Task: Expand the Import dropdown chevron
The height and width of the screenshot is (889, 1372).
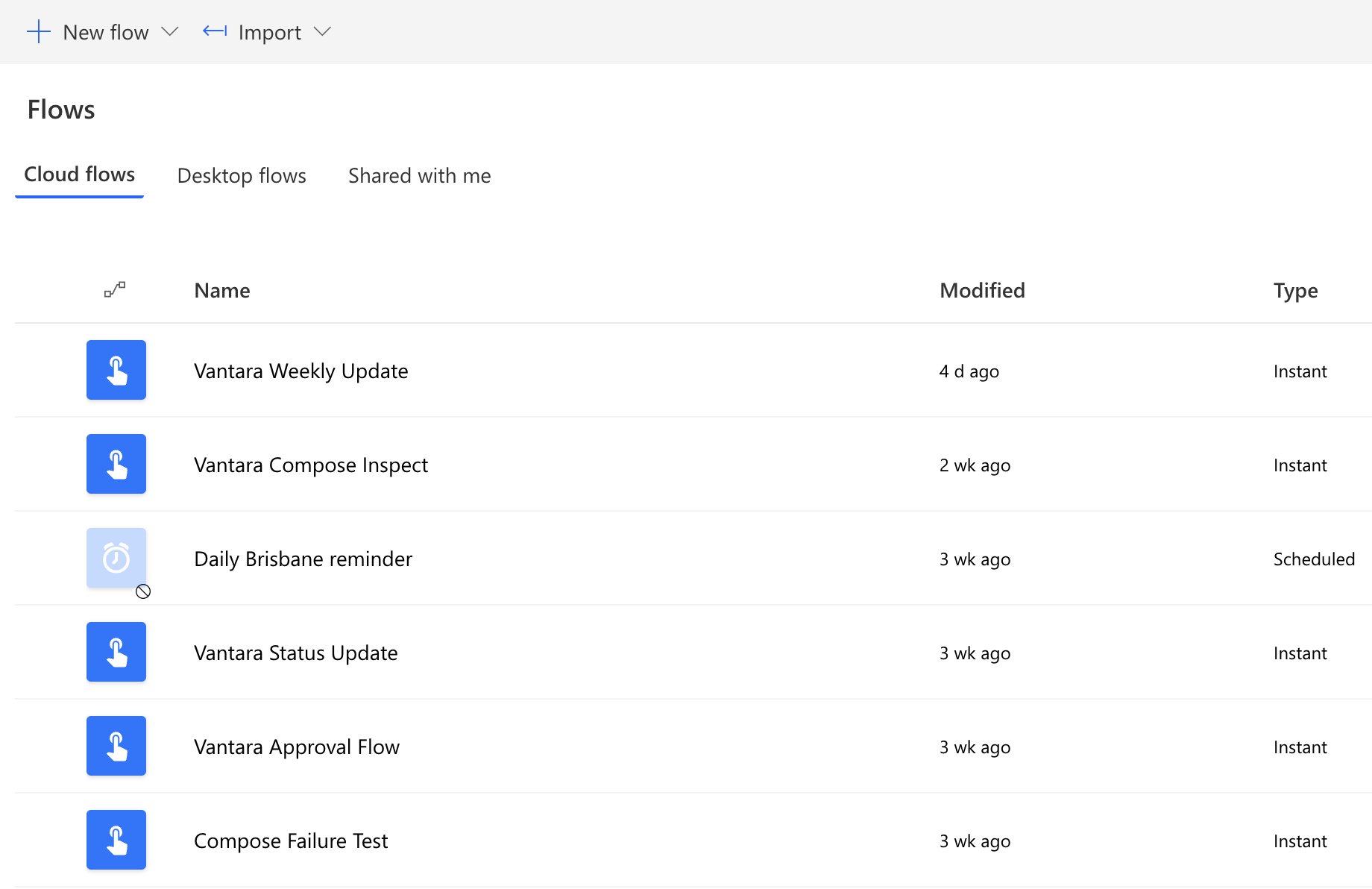Action: pyautogui.click(x=322, y=32)
